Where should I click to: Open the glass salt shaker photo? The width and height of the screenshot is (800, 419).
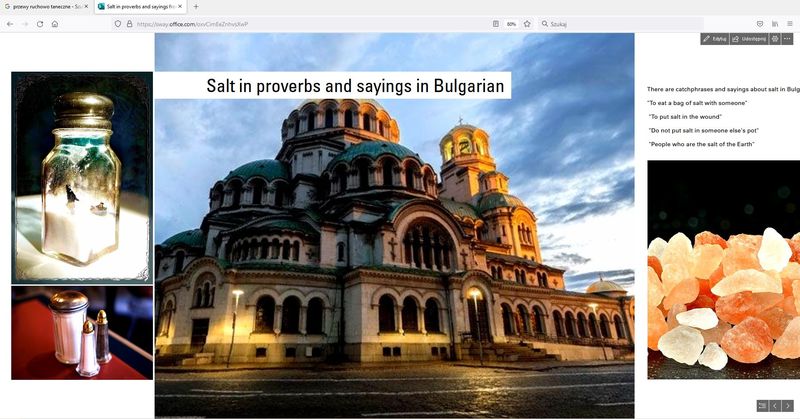82,178
